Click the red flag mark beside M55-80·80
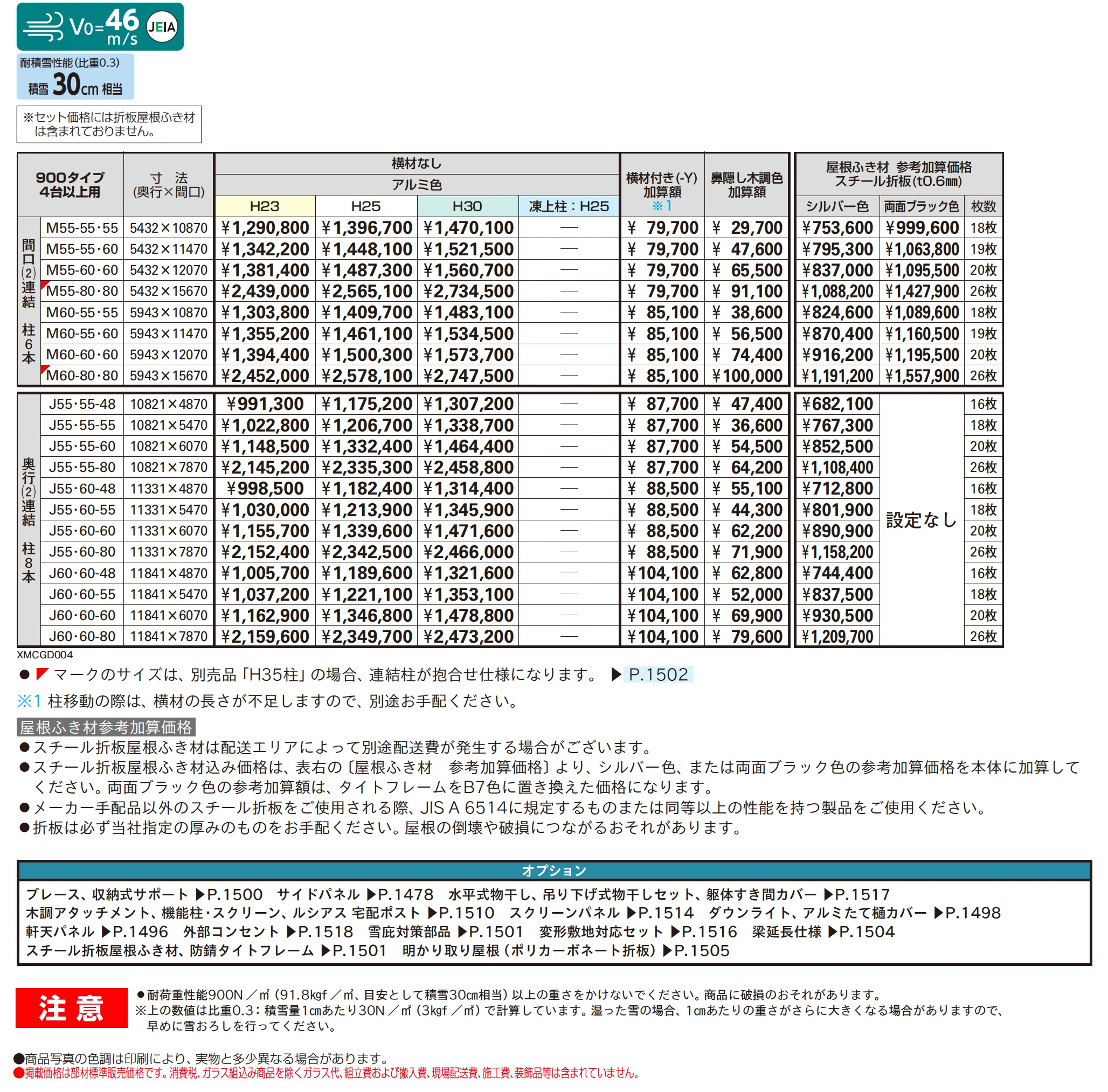1108x1092 pixels. [x=44, y=285]
